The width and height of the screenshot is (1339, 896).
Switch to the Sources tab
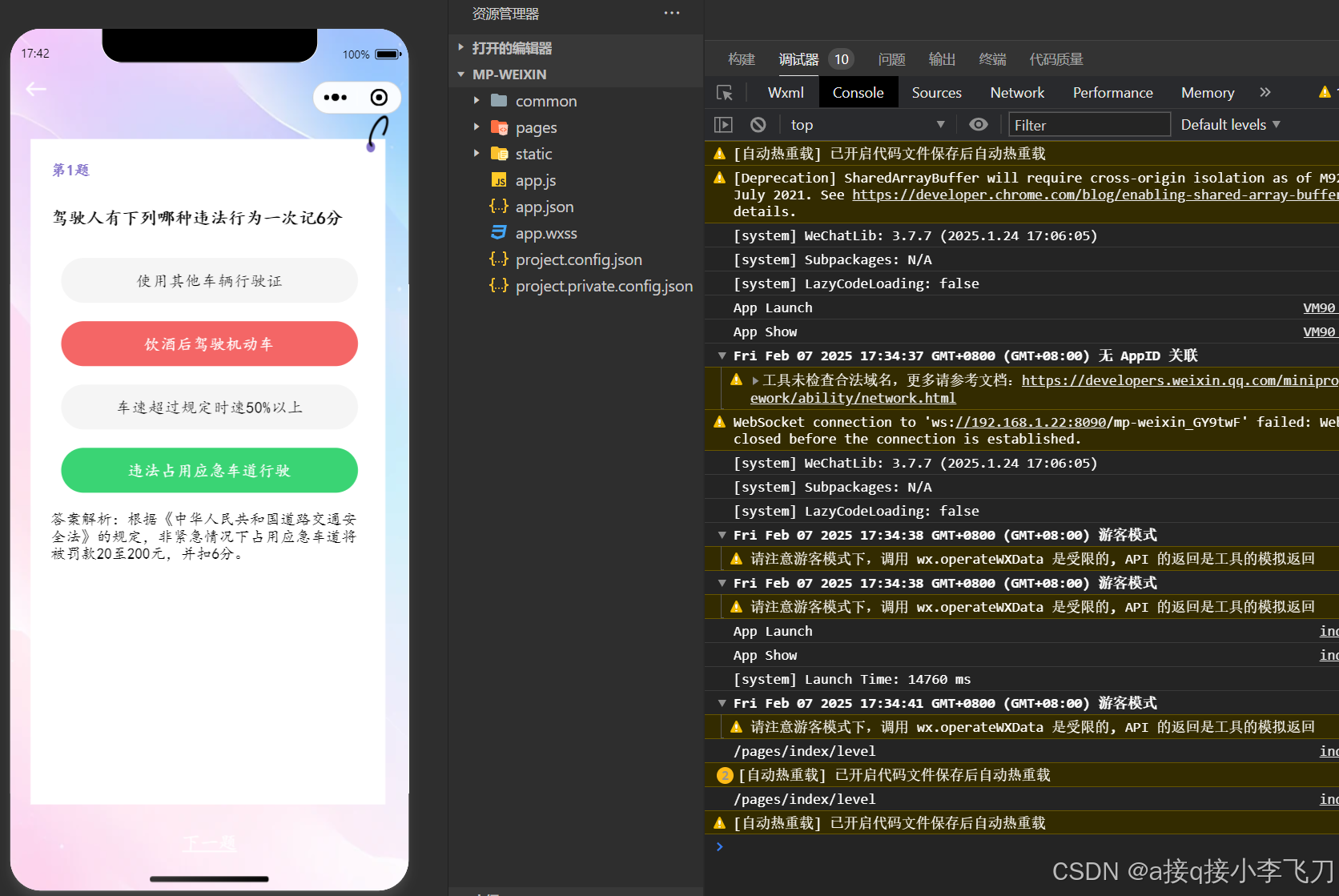pyautogui.click(x=936, y=93)
